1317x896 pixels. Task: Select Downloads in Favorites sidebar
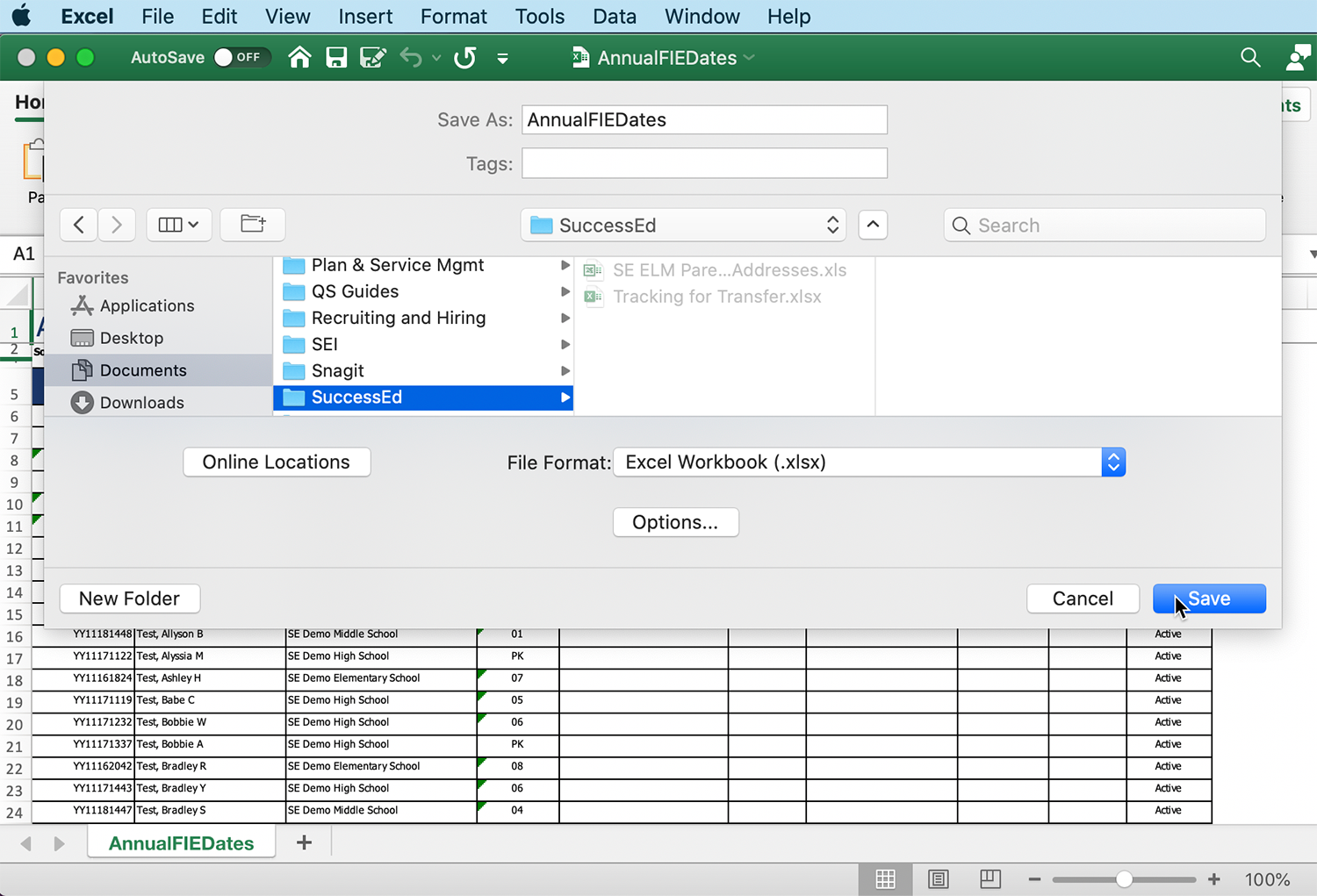point(141,403)
